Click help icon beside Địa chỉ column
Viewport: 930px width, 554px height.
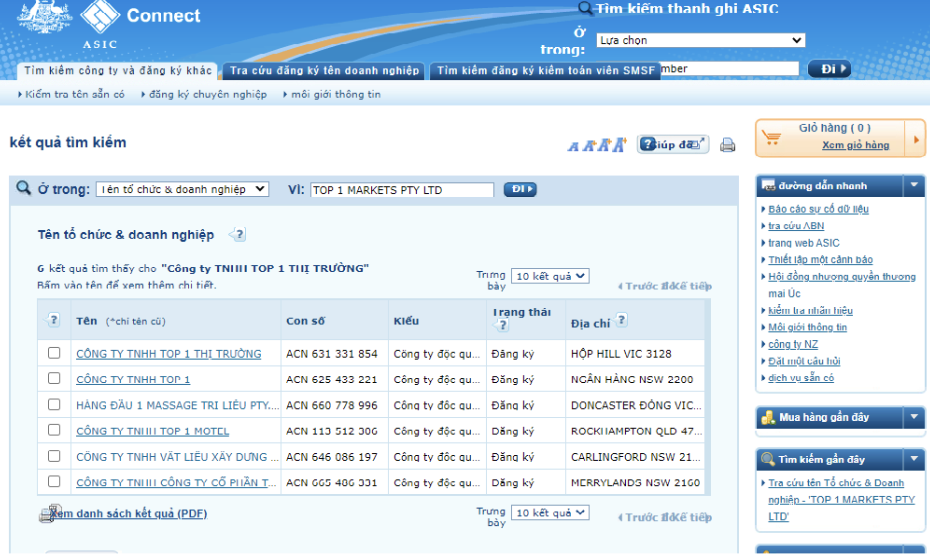(622, 321)
